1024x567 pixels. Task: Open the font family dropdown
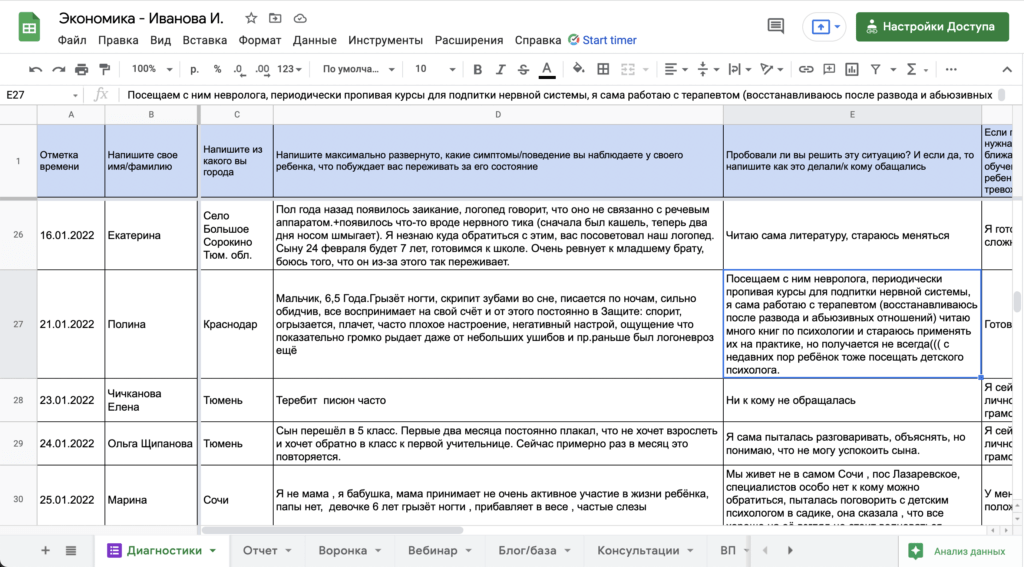(x=359, y=69)
